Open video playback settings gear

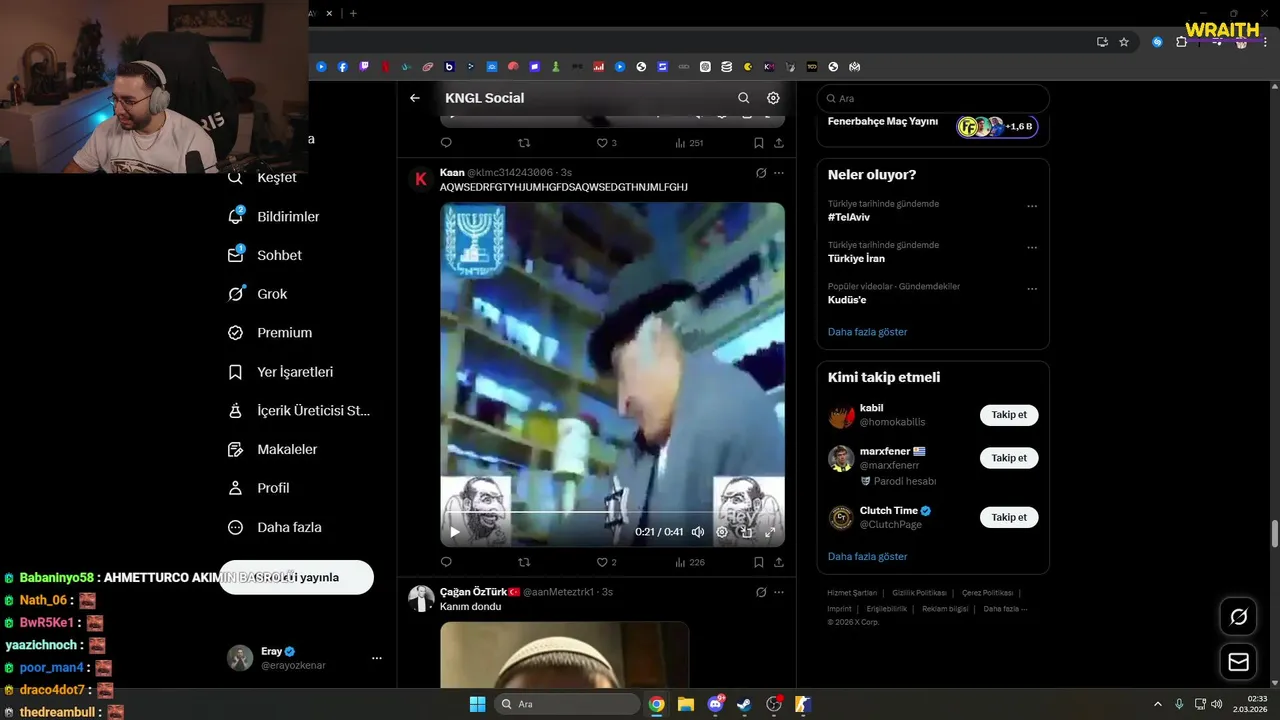pos(722,532)
